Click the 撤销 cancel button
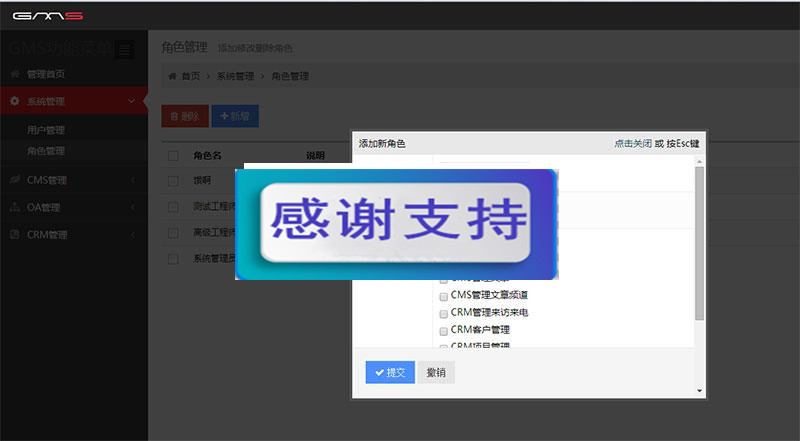Screen dimensions: 800x441 436,373
